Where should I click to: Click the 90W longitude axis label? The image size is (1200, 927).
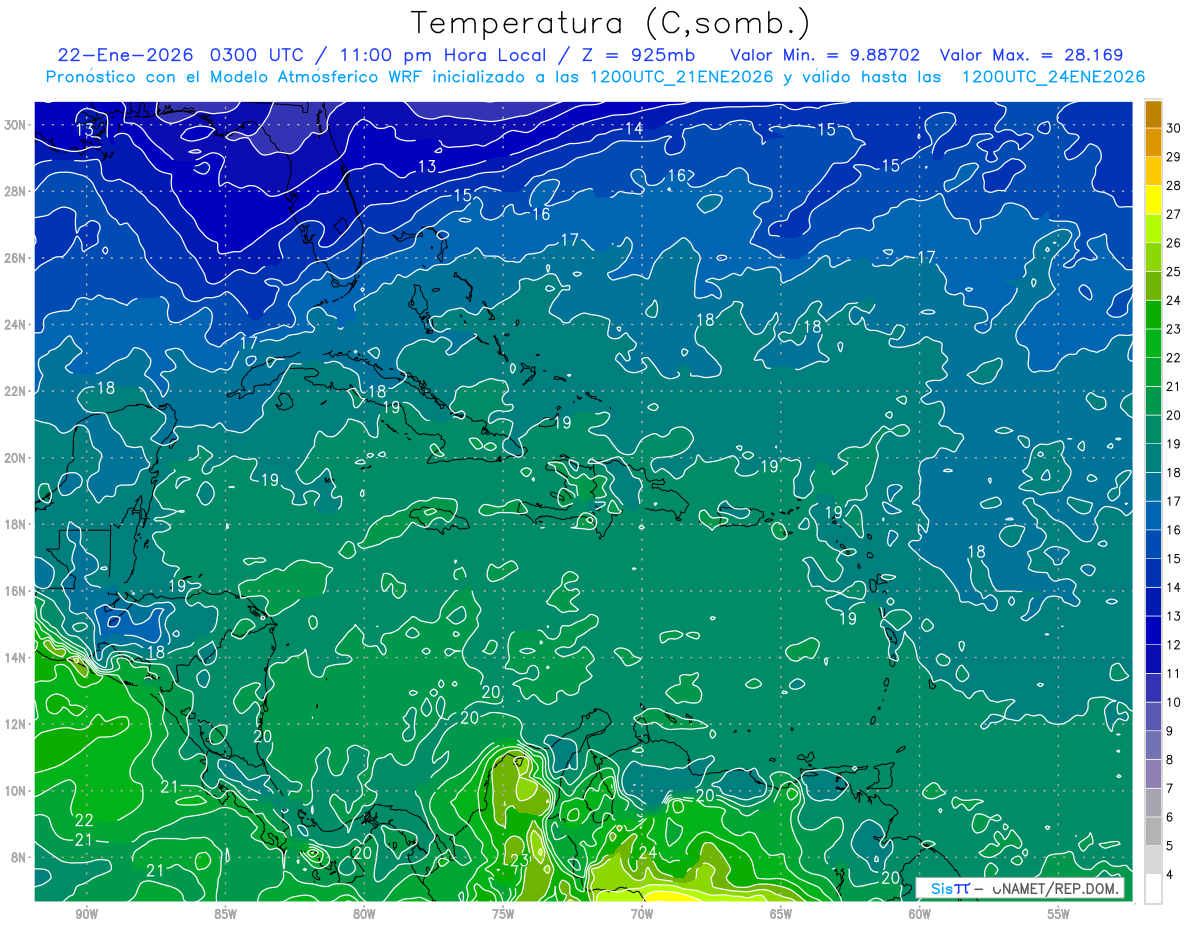pos(86,914)
